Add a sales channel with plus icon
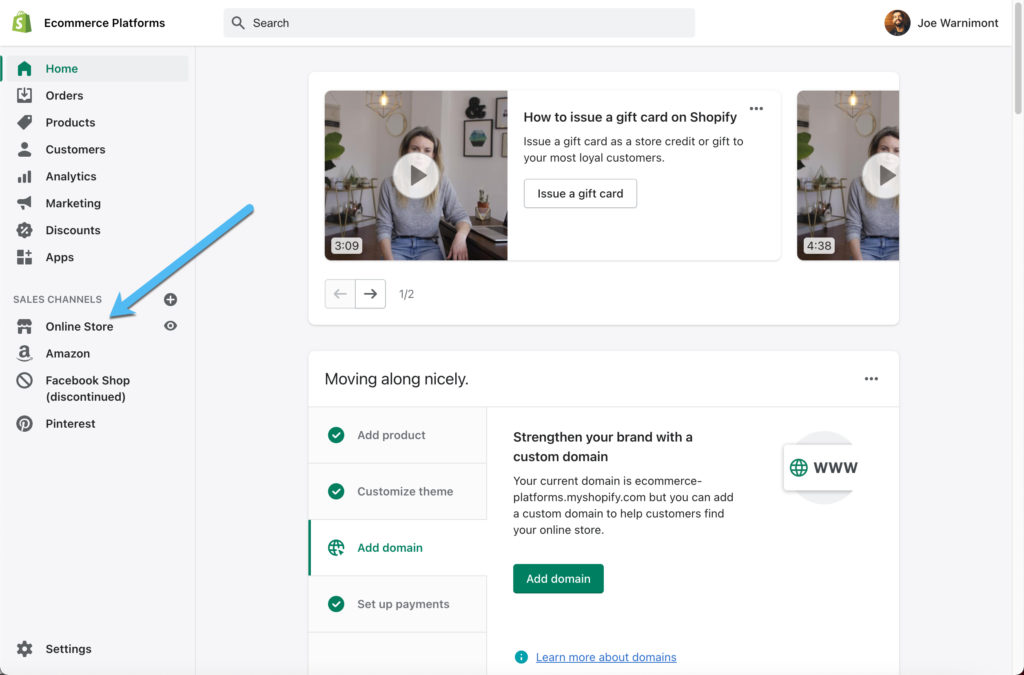The height and width of the screenshot is (675, 1024). click(x=170, y=299)
